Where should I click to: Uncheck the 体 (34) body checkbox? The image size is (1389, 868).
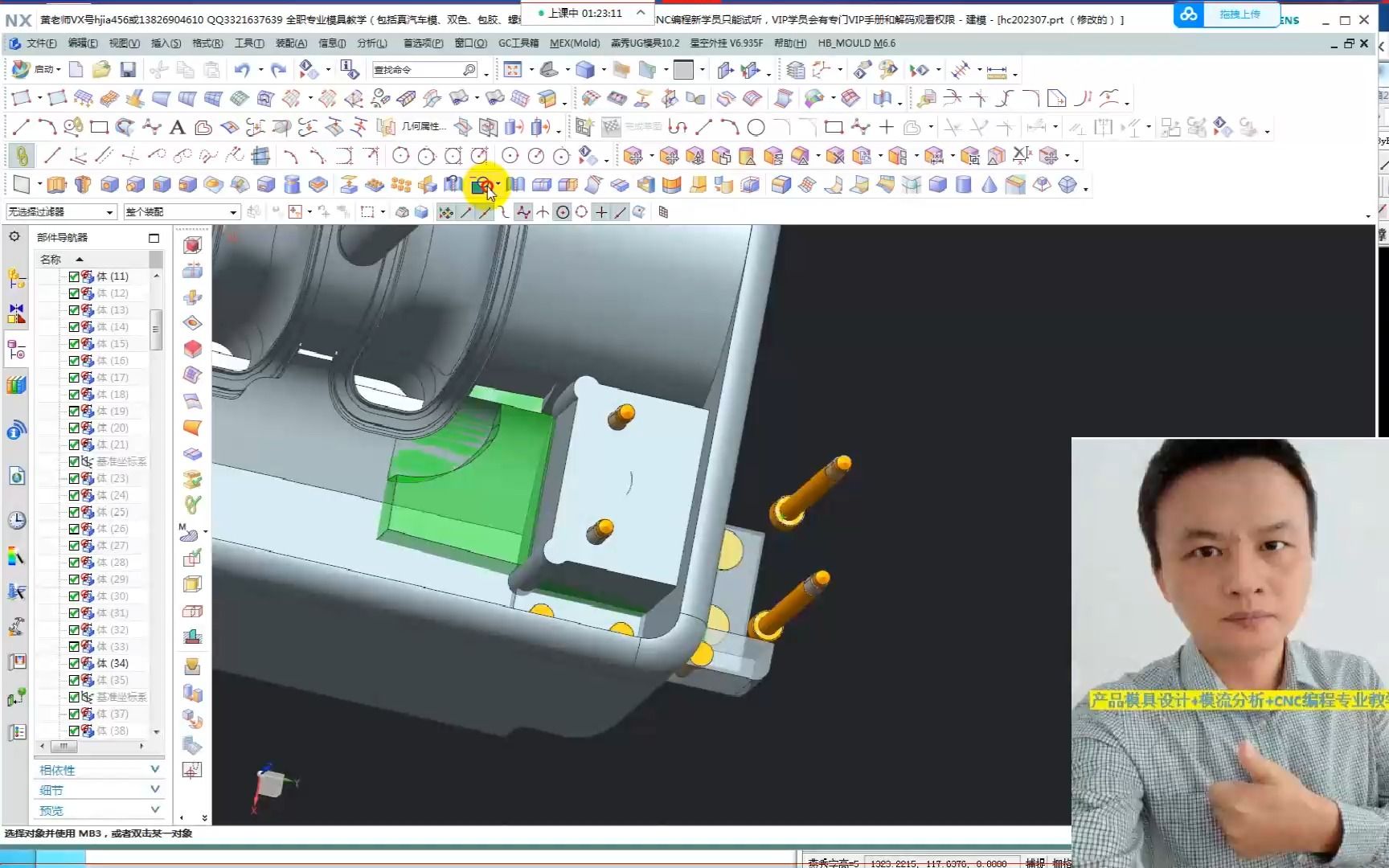point(74,664)
